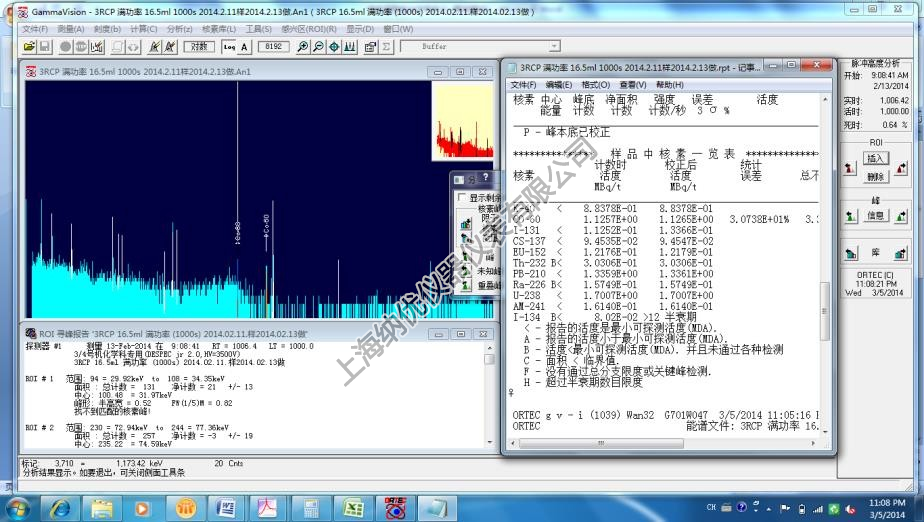This screenshot has width=924, height=522.
Task: Click the CS-137 row in nuclide table
Action: (x=612, y=241)
